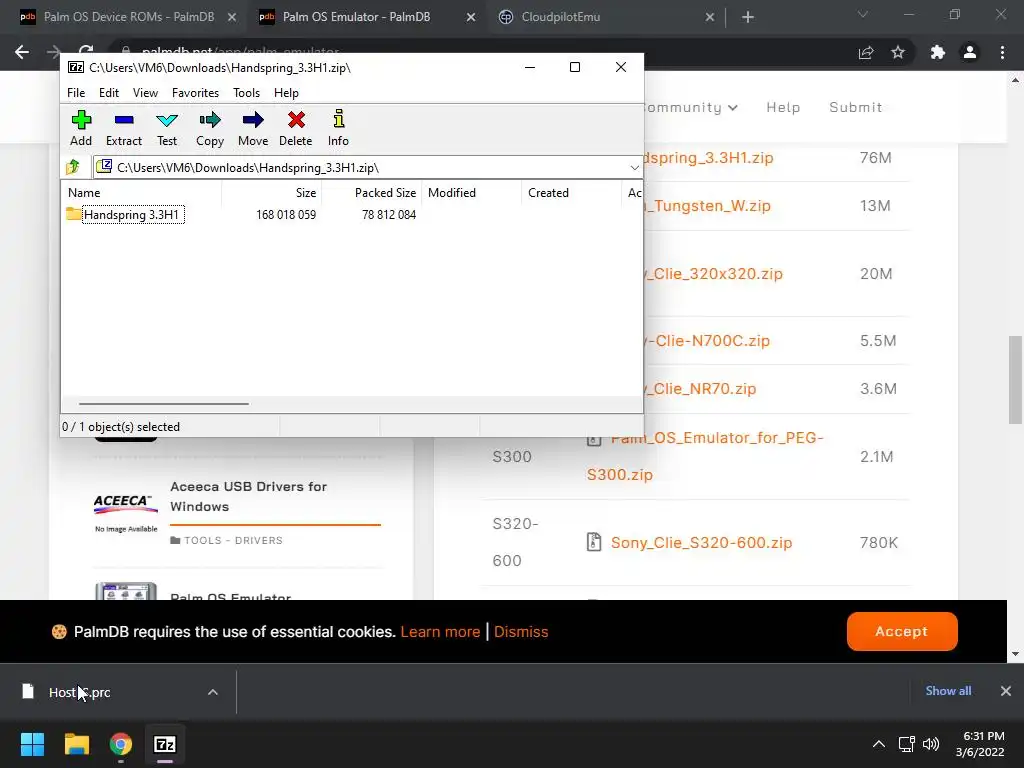This screenshot has width=1024, height=768.
Task: Open the Favorites menu
Action: click(195, 93)
